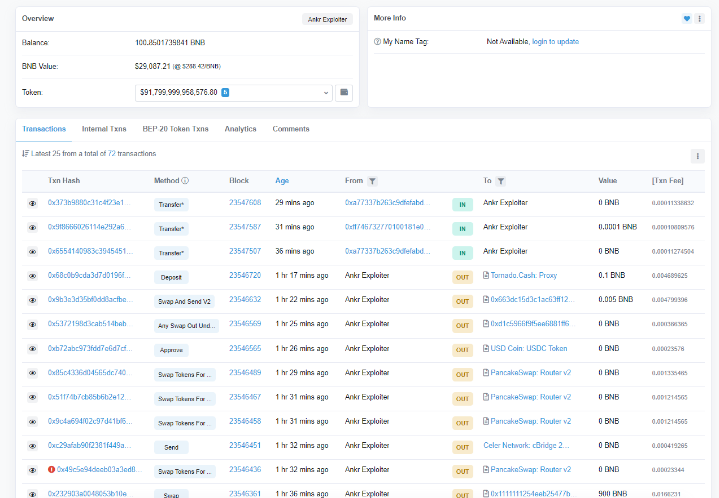Expand the Token holdings dropdown
719x498 pixels.
326,92
